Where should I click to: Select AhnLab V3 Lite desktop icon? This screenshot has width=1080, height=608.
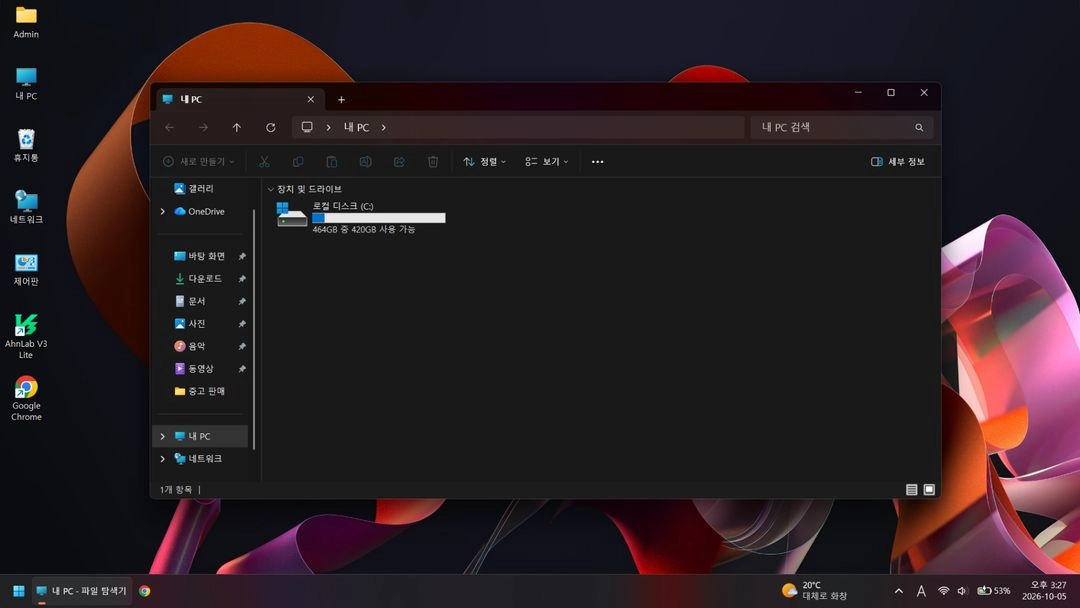(x=26, y=336)
